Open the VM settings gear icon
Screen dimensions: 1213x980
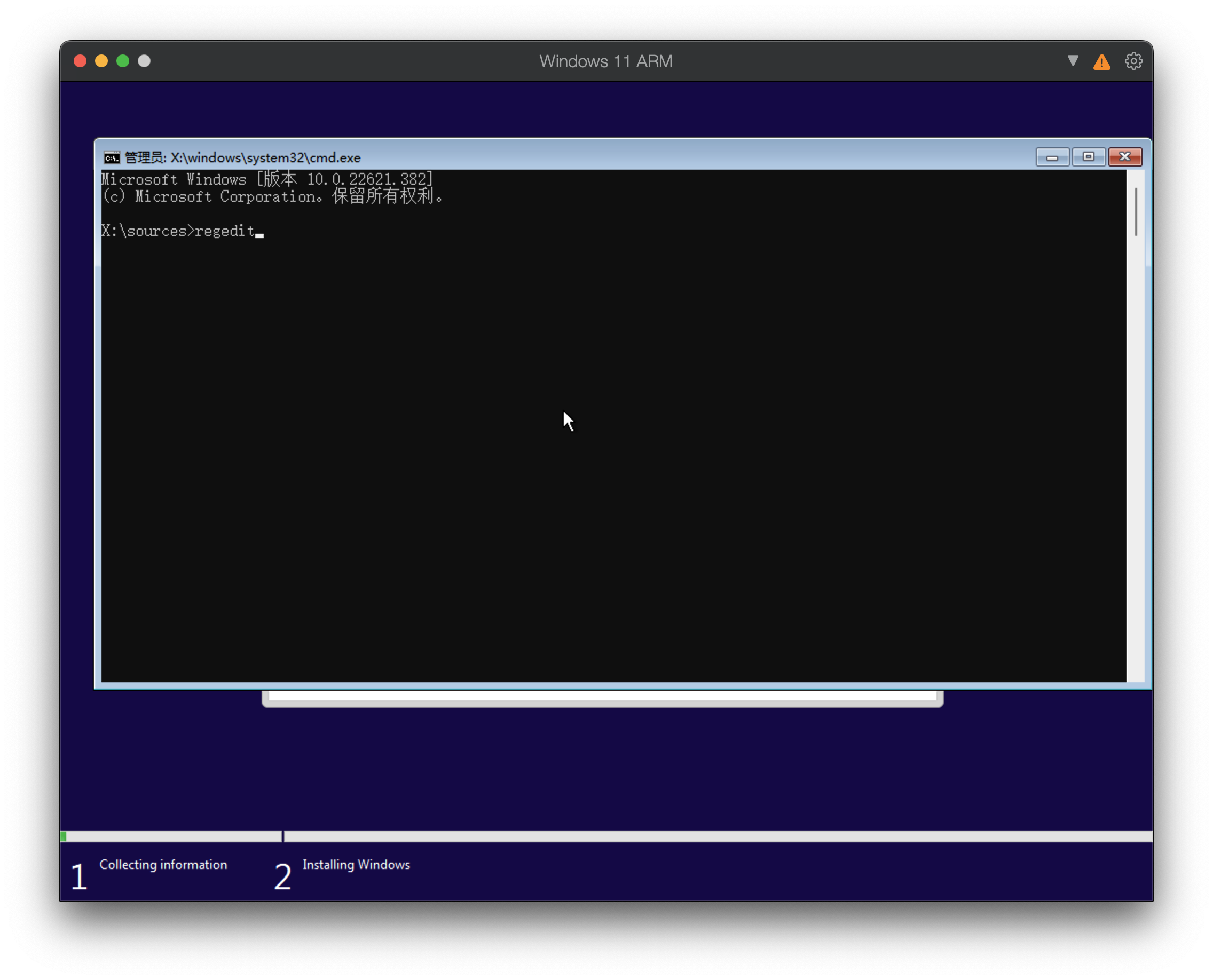(1133, 61)
